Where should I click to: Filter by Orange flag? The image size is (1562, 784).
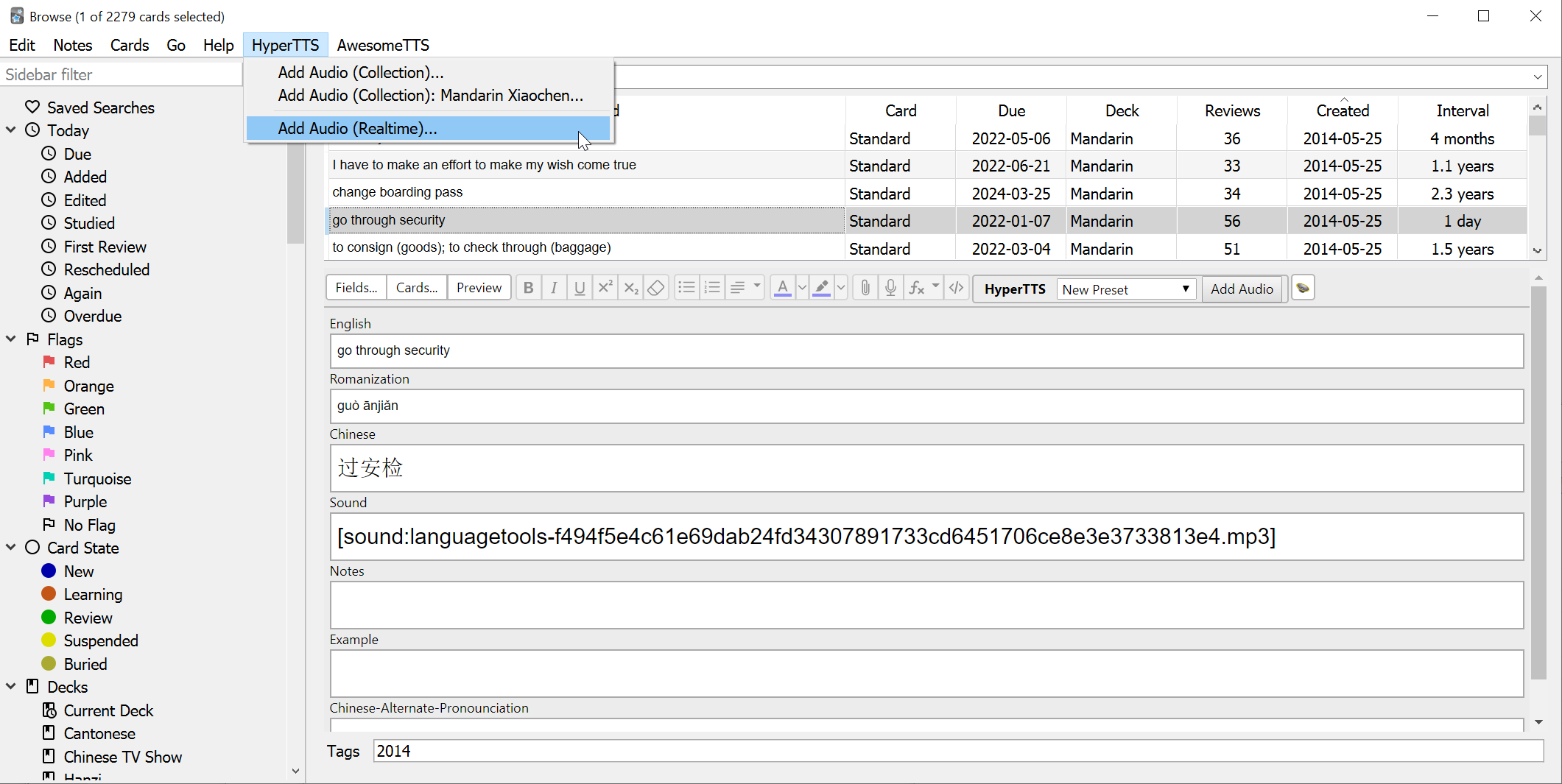tap(88, 386)
